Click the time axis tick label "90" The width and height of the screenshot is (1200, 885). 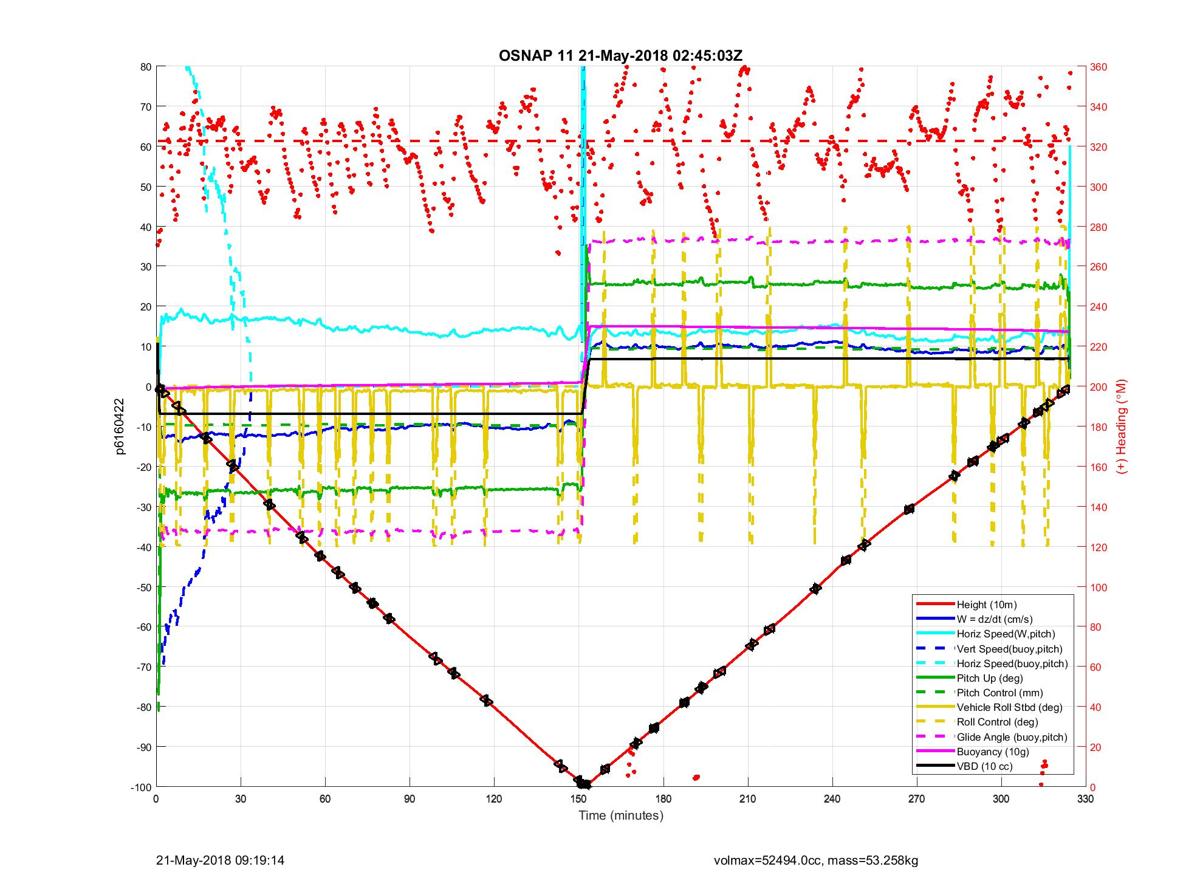click(409, 799)
